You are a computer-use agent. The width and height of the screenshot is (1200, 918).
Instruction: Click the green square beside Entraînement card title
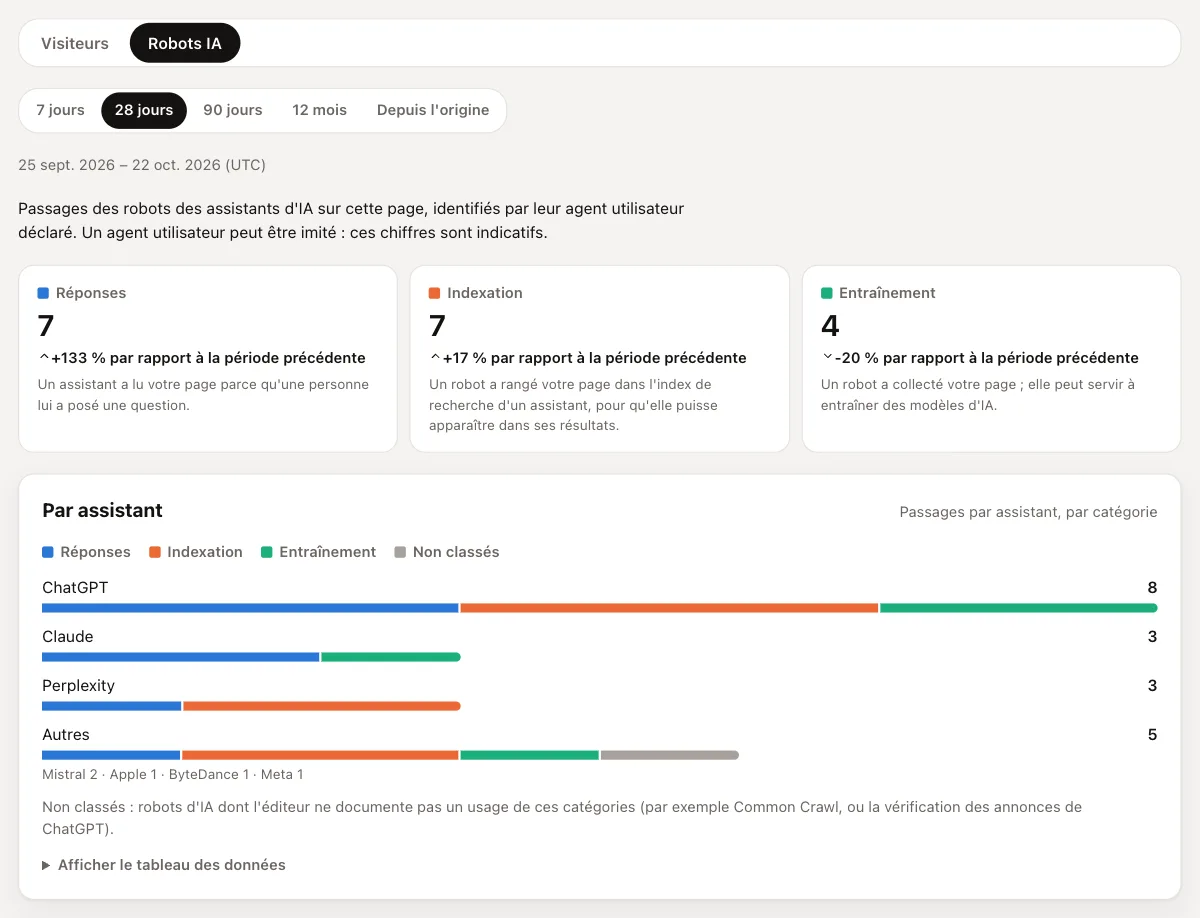tap(827, 293)
